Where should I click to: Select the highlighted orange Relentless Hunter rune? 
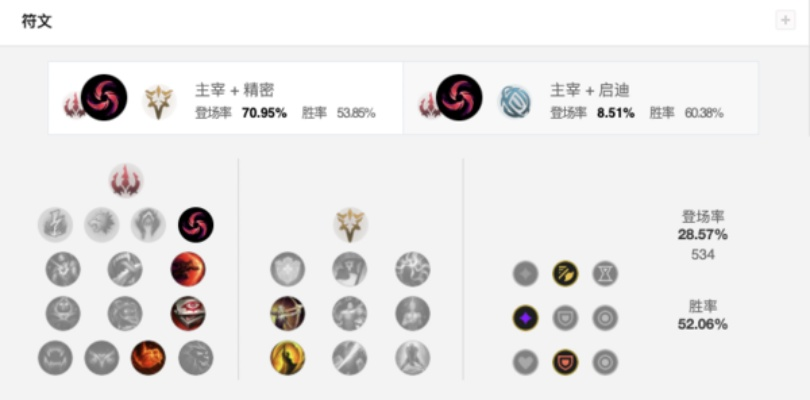[148, 358]
